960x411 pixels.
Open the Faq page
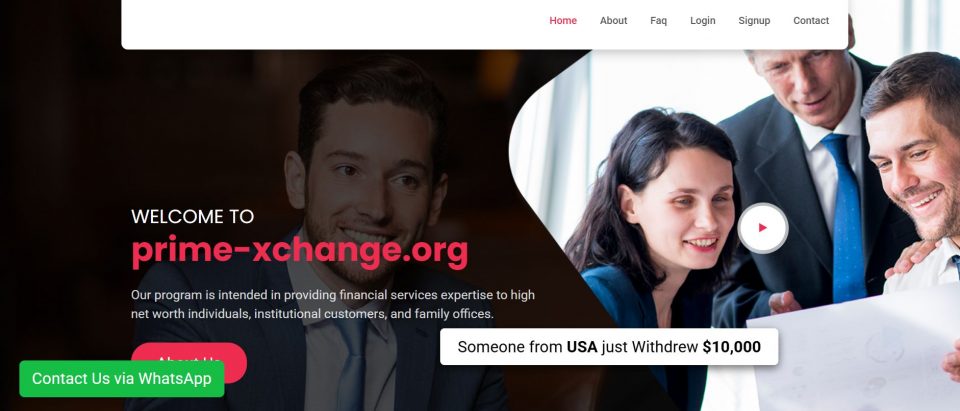tap(658, 20)
